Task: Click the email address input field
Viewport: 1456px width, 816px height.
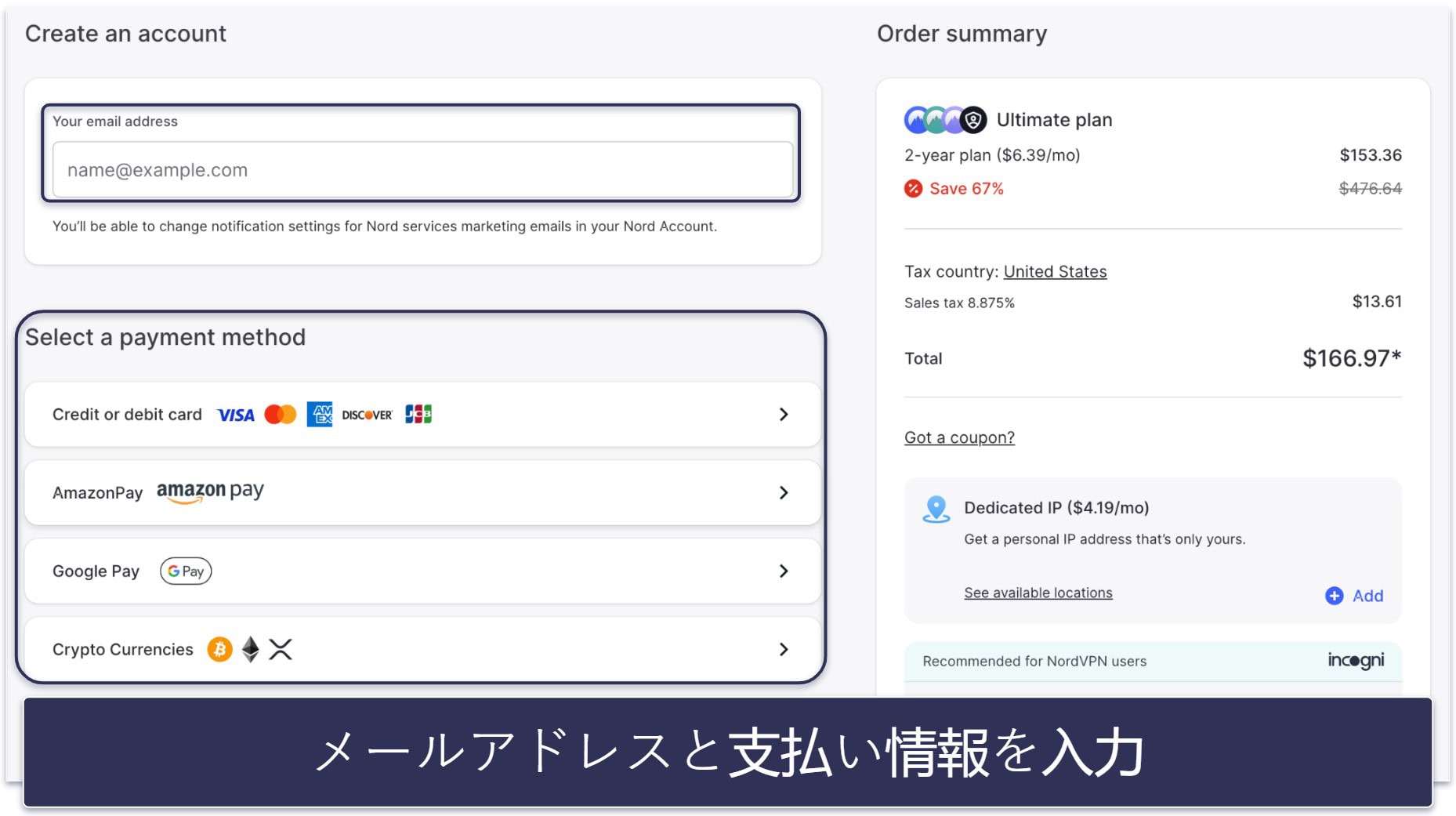Action: pyautogui.click(x=422, y=169)
